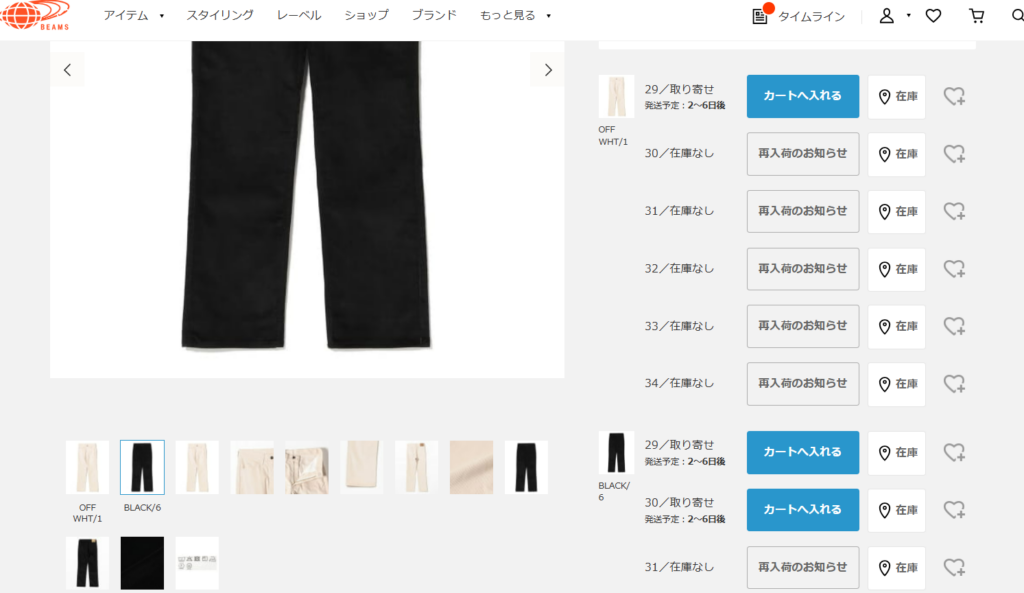Viewport: 1024px width, 593px height.
Task: Open favorites heart icon in header
Action: coord(933,16)
